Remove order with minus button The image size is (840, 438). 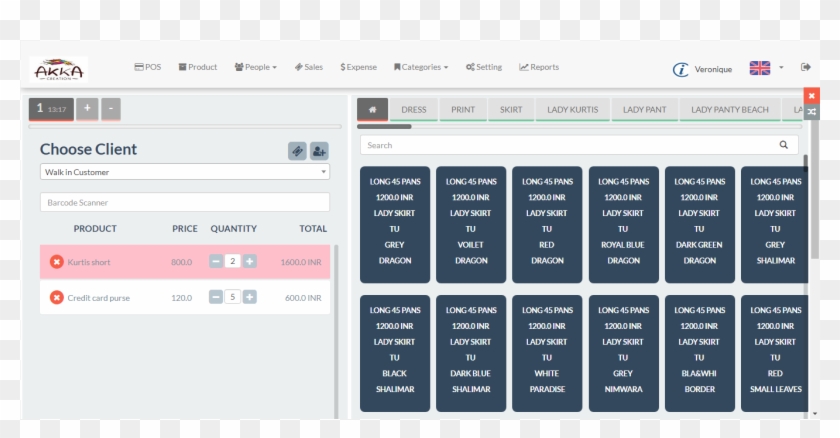pos(111,109)
